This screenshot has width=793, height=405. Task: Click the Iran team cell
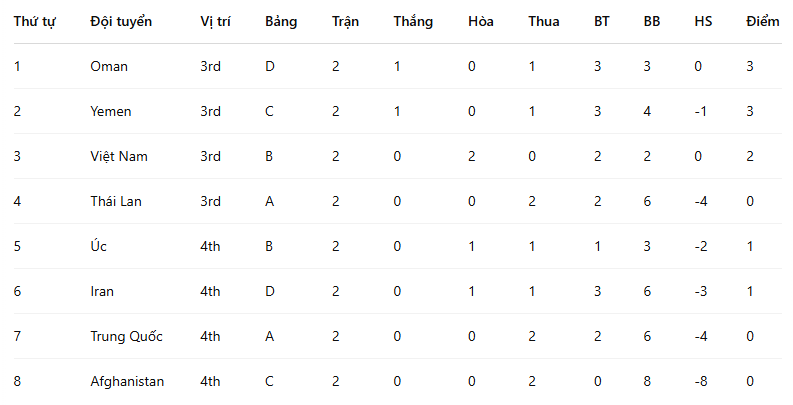point(102,291)
